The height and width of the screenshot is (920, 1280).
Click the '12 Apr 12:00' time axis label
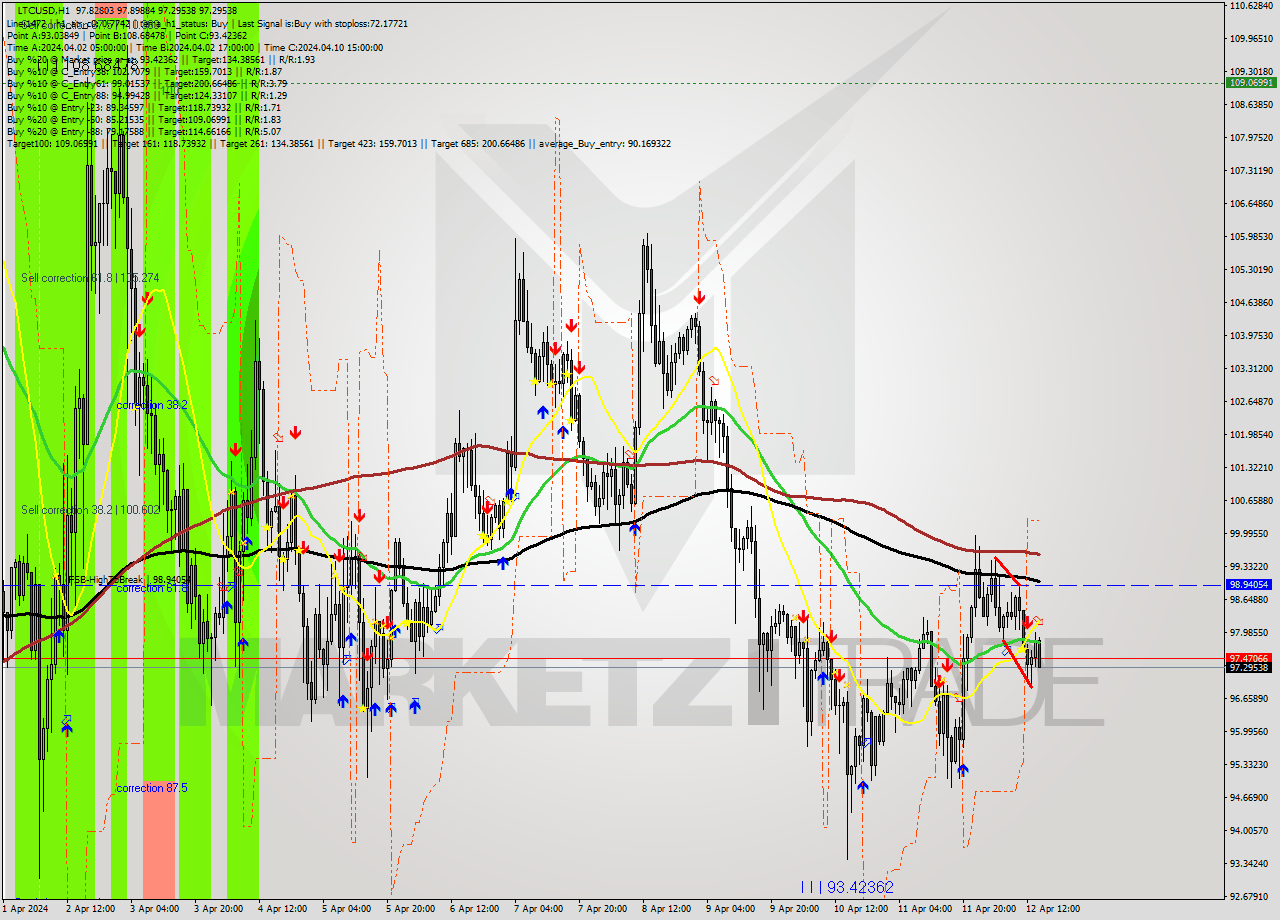tap(1053, 908)
